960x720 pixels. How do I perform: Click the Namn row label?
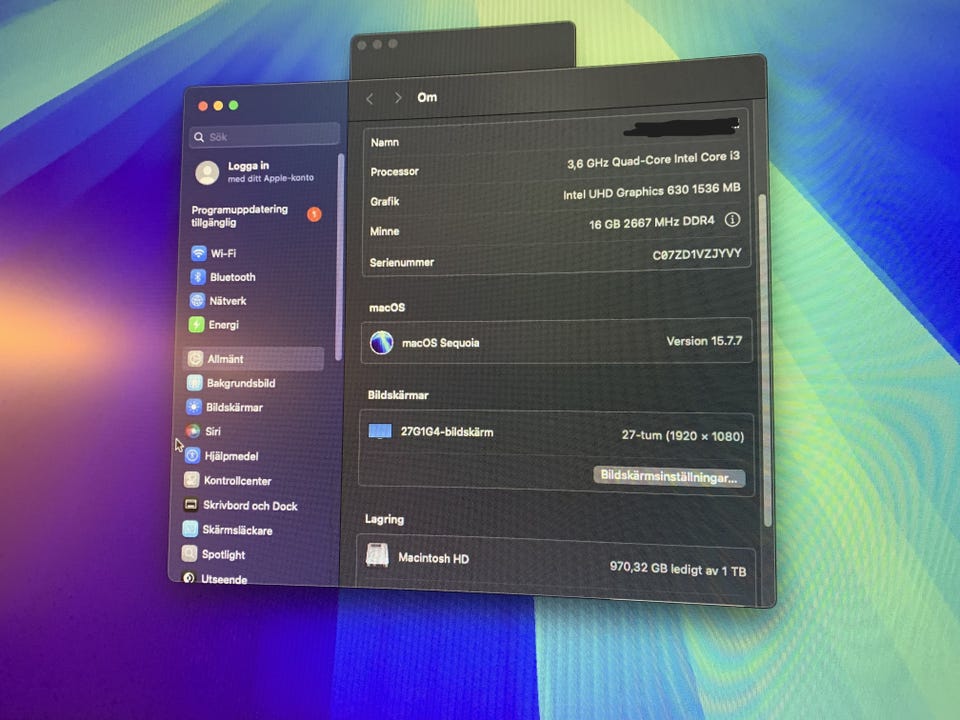point(385,142)
